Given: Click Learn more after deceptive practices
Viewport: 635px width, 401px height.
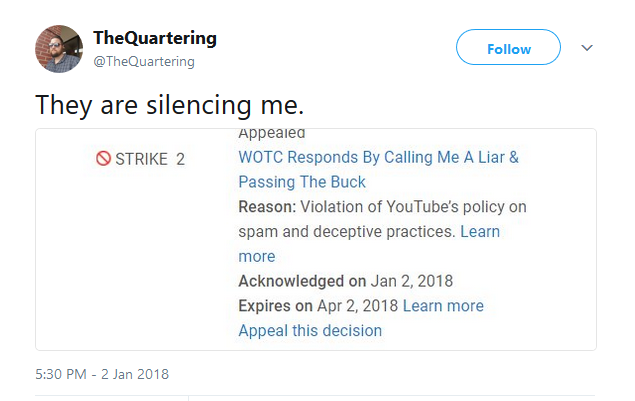Looking at the screenshot, I should click(480, 232).
